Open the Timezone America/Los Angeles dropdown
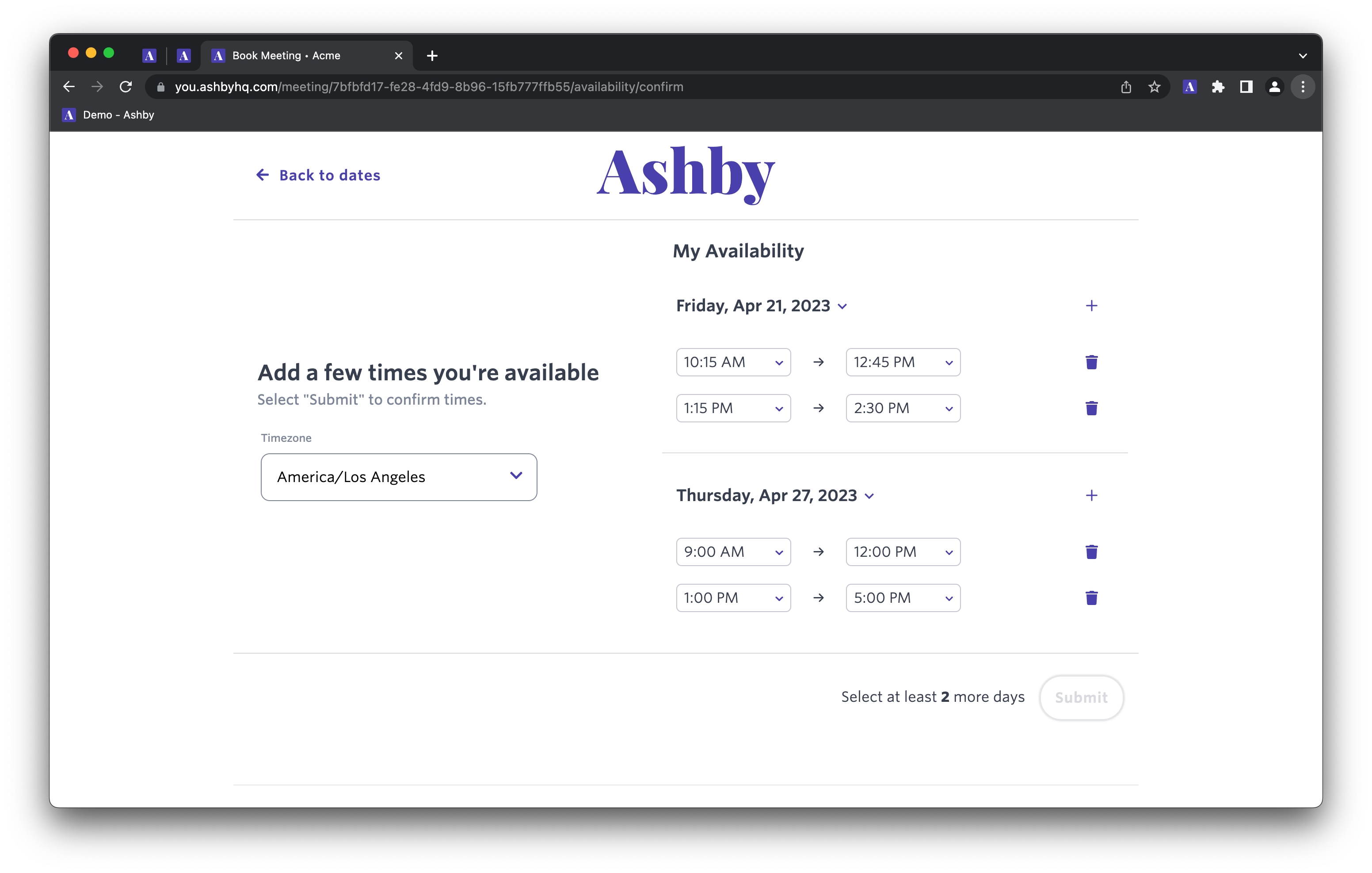 [x=398, y=477]
